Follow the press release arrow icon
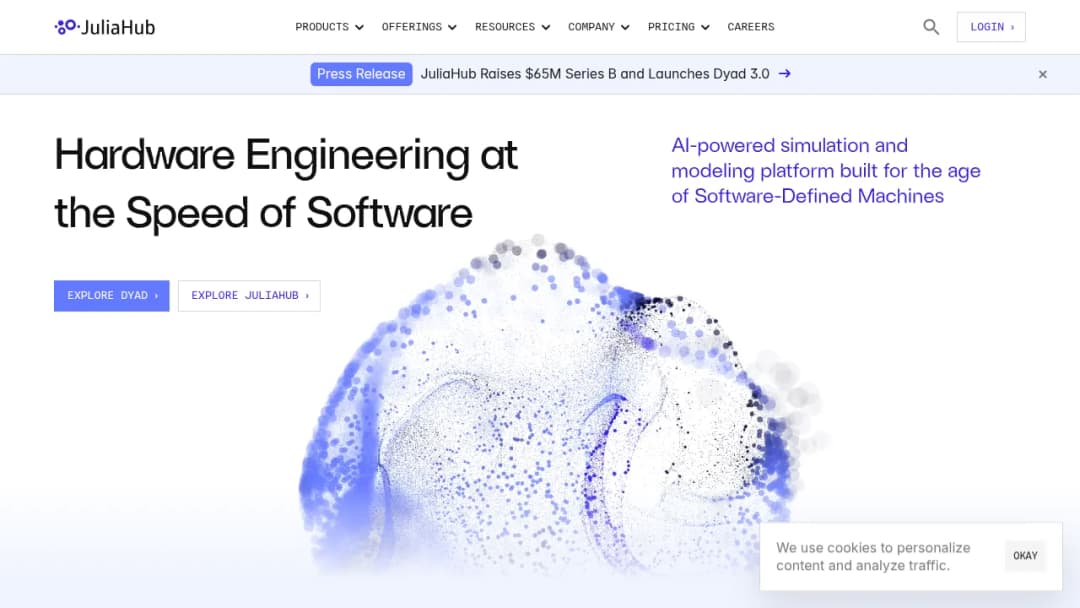The width and height of the screenshot is (1080, 608). [785, 74]
